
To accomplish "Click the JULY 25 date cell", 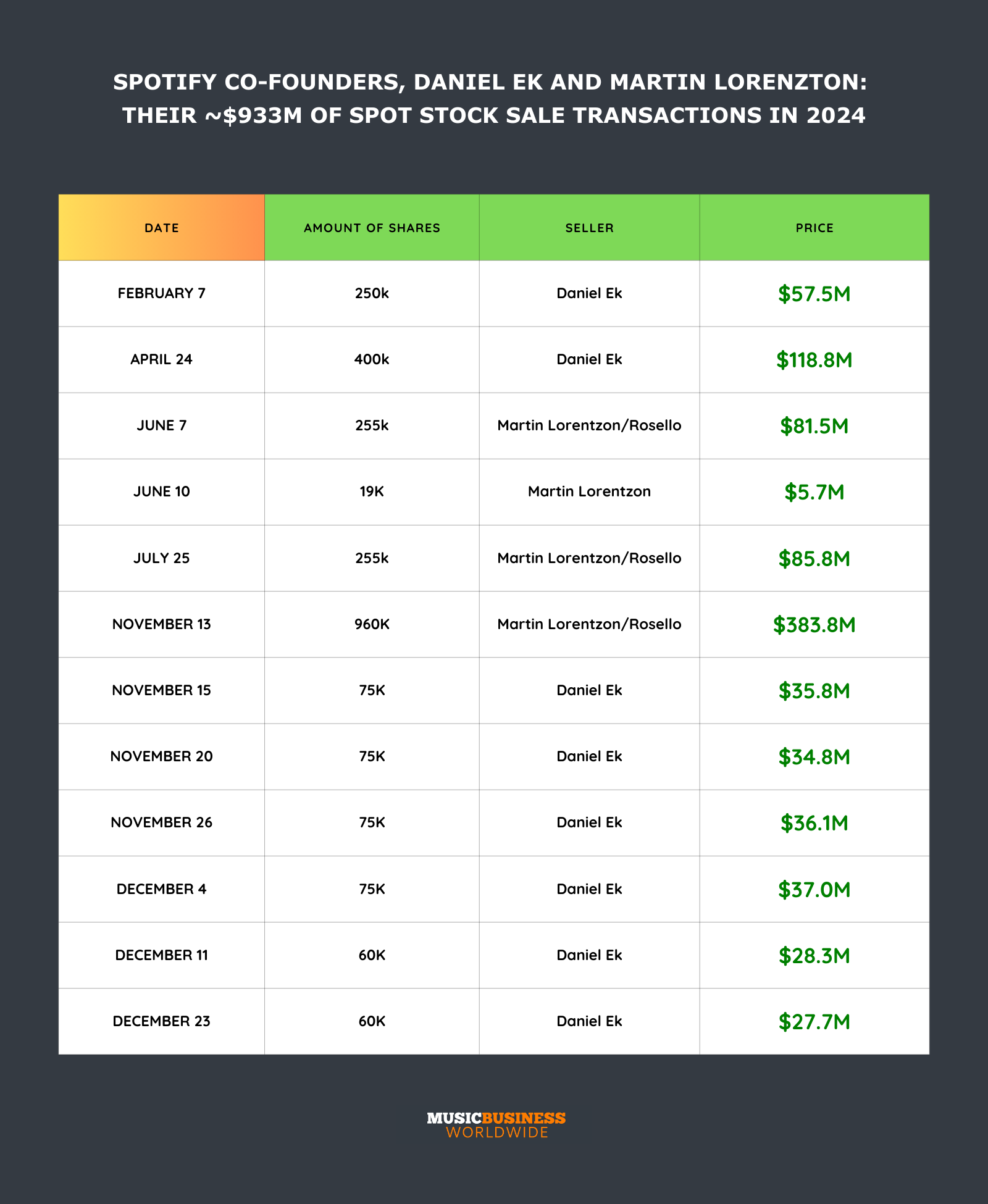I will click(x=162, y=558).
